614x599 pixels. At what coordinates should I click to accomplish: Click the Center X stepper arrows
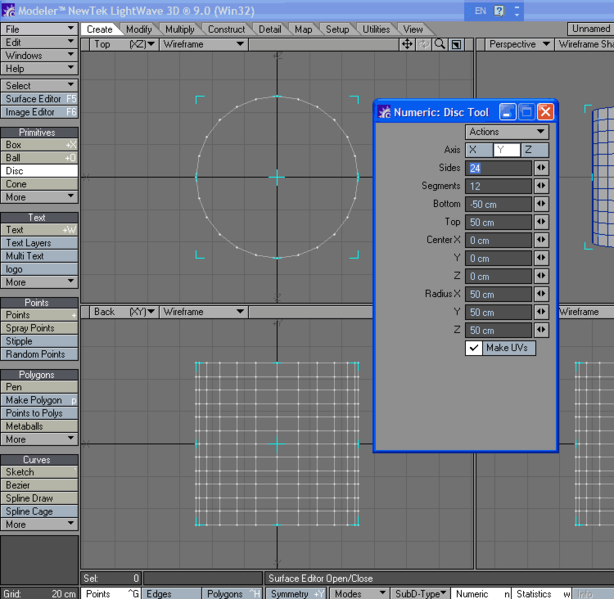(x=541, y=240)
